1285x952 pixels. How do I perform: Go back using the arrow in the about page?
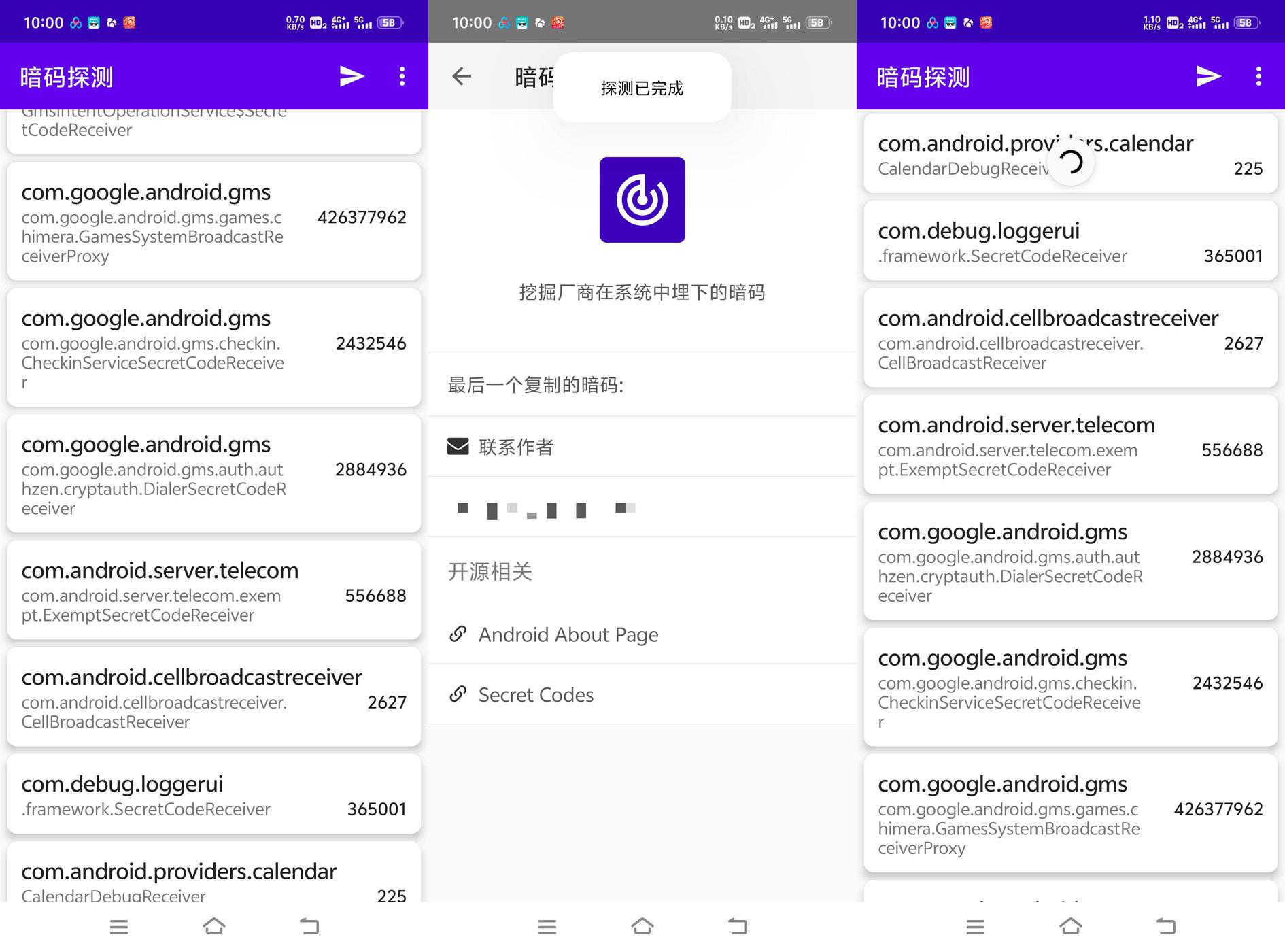coord(462,76)
